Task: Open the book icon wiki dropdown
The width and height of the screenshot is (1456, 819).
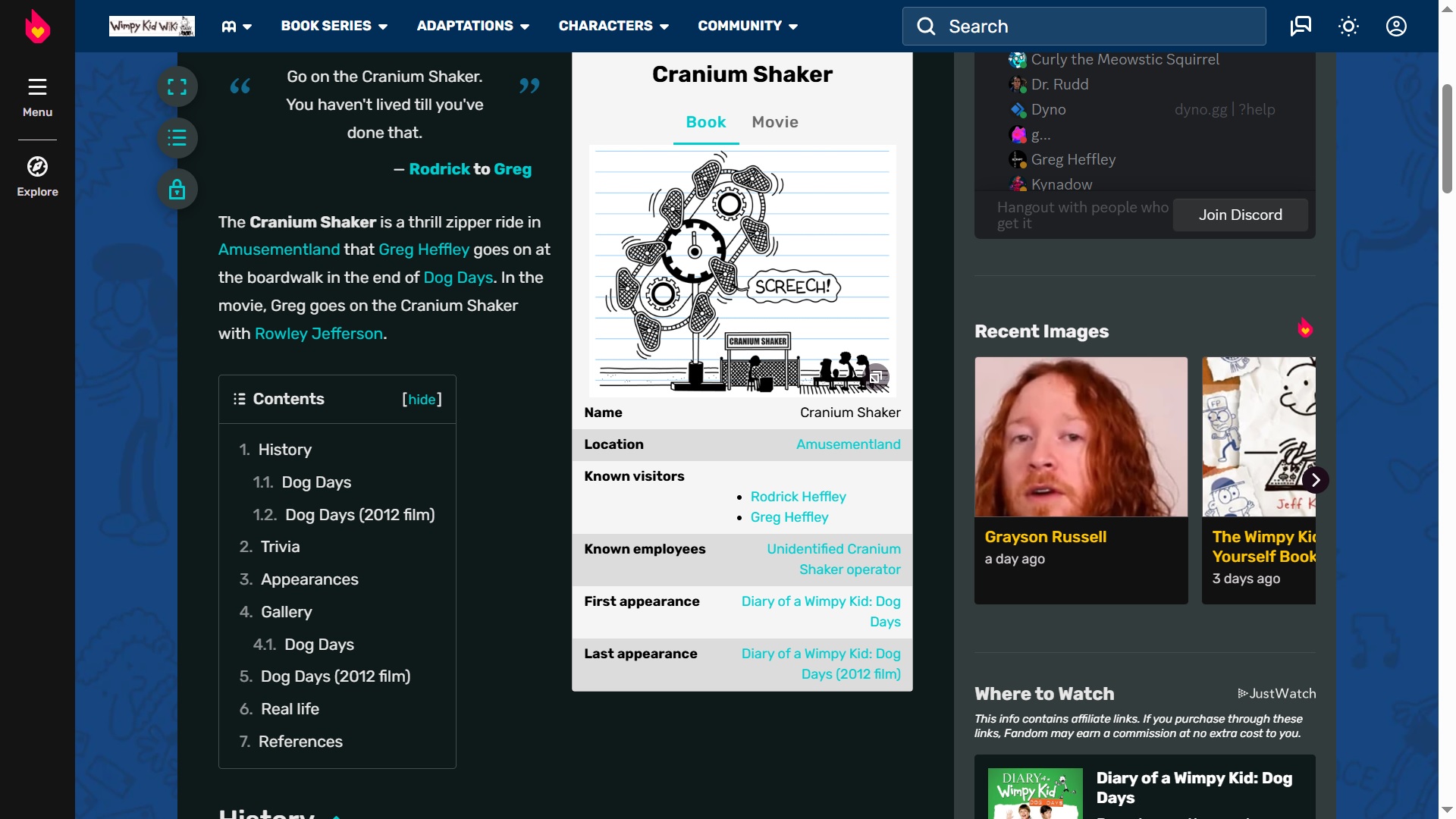Action: [236, 27]
